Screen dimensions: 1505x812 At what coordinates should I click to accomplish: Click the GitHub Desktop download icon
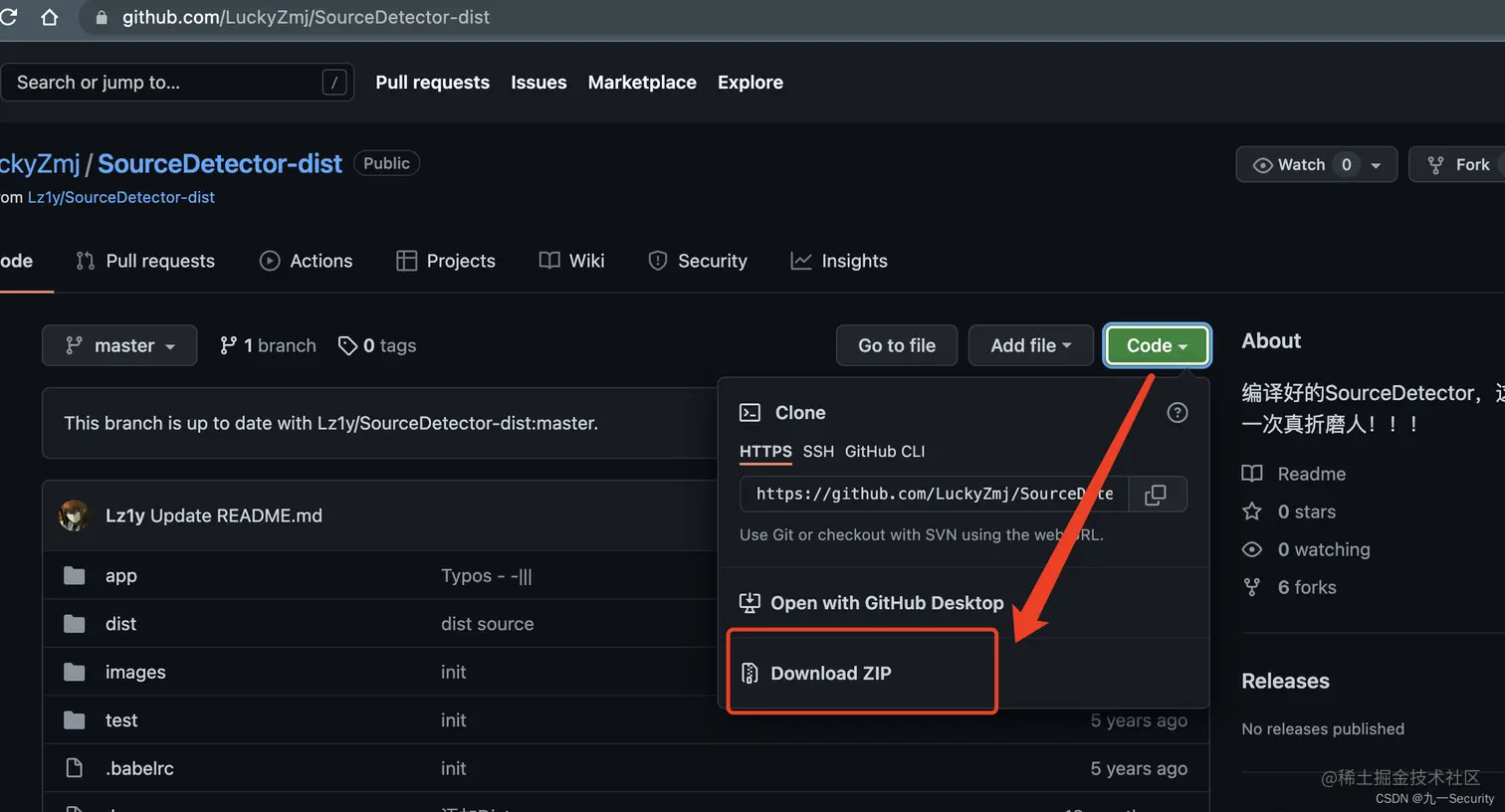click(750, 603)
